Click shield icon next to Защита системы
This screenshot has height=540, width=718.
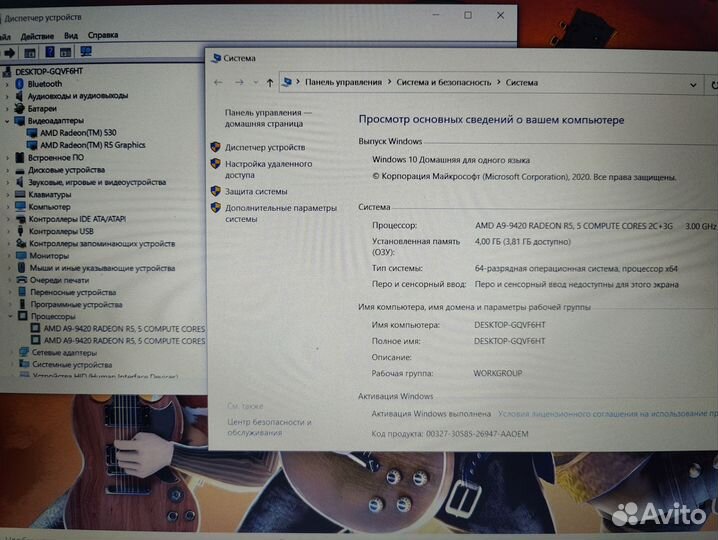(216, 191)
